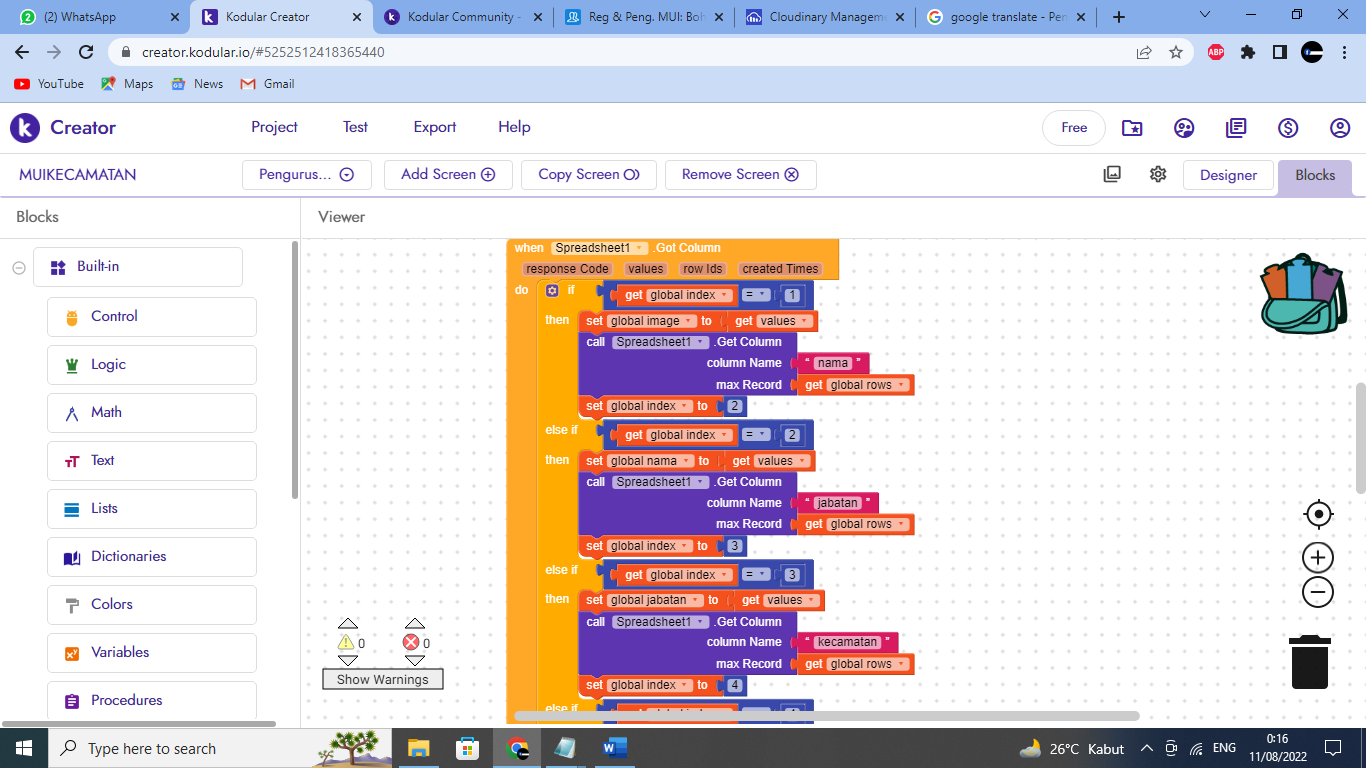Click the Show Warnings button
Image resolution: width=1366 pixels, height=768 pixels.
click(x=383, y=679)
